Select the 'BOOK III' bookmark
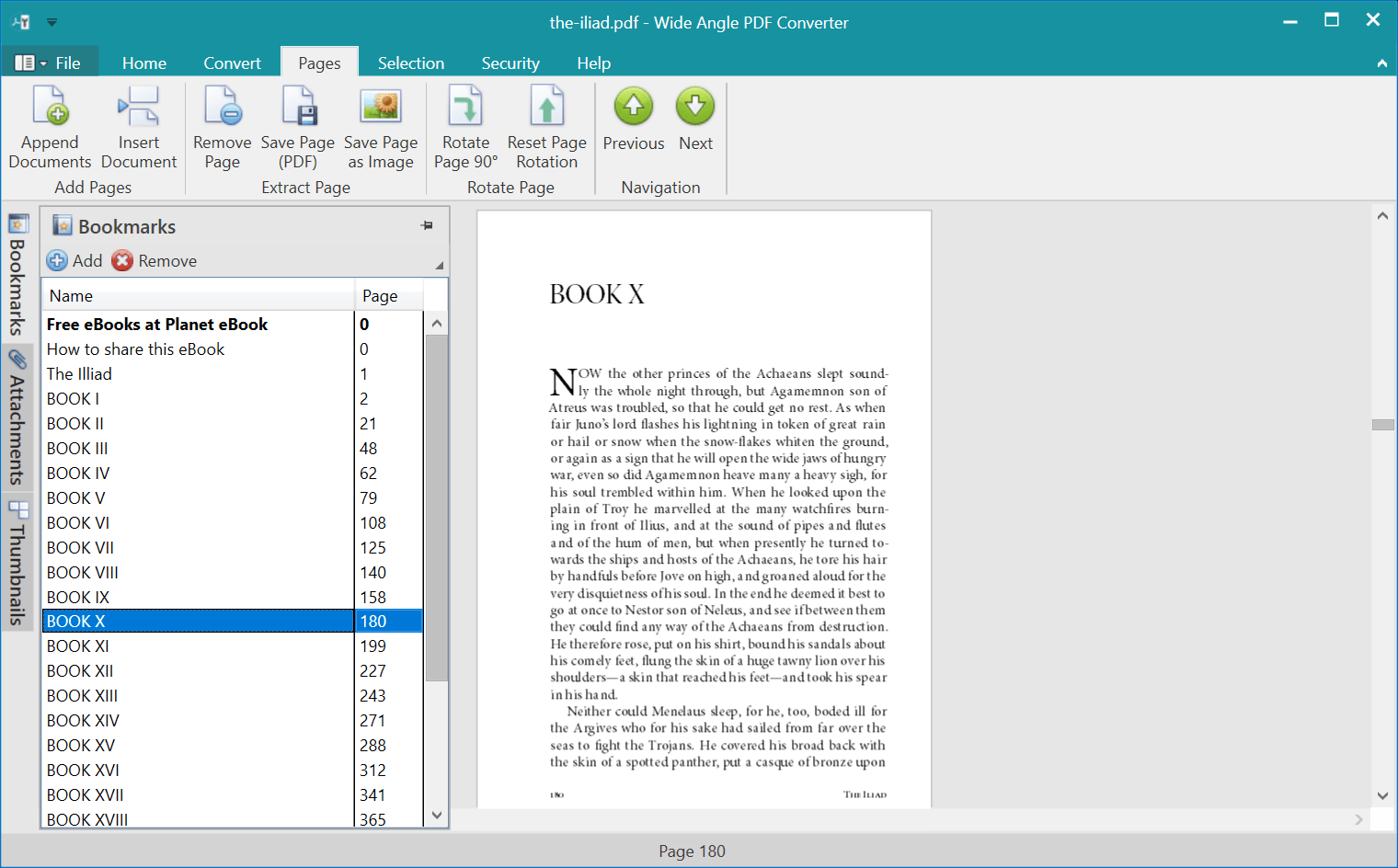 [x=199, y=448]
